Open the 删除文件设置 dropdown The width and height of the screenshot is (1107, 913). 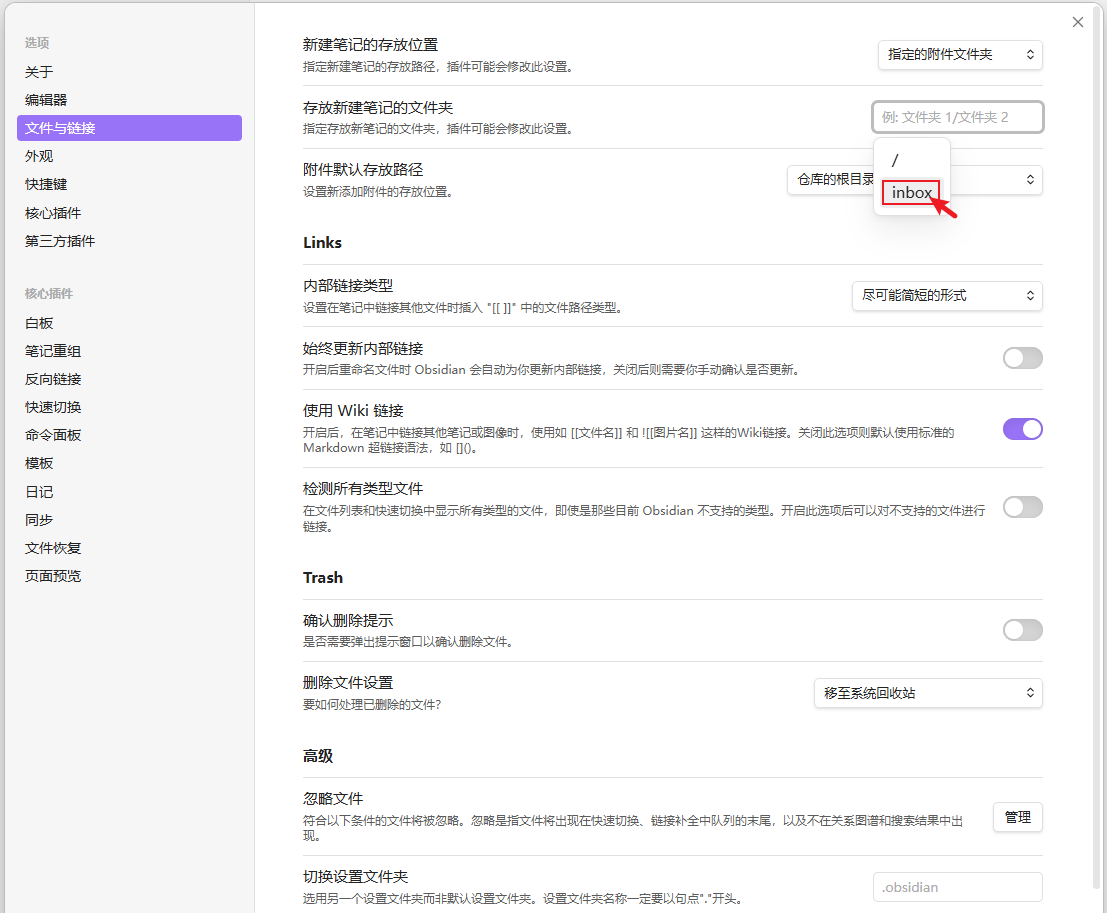pyautogui.click(x=927, y=693)
